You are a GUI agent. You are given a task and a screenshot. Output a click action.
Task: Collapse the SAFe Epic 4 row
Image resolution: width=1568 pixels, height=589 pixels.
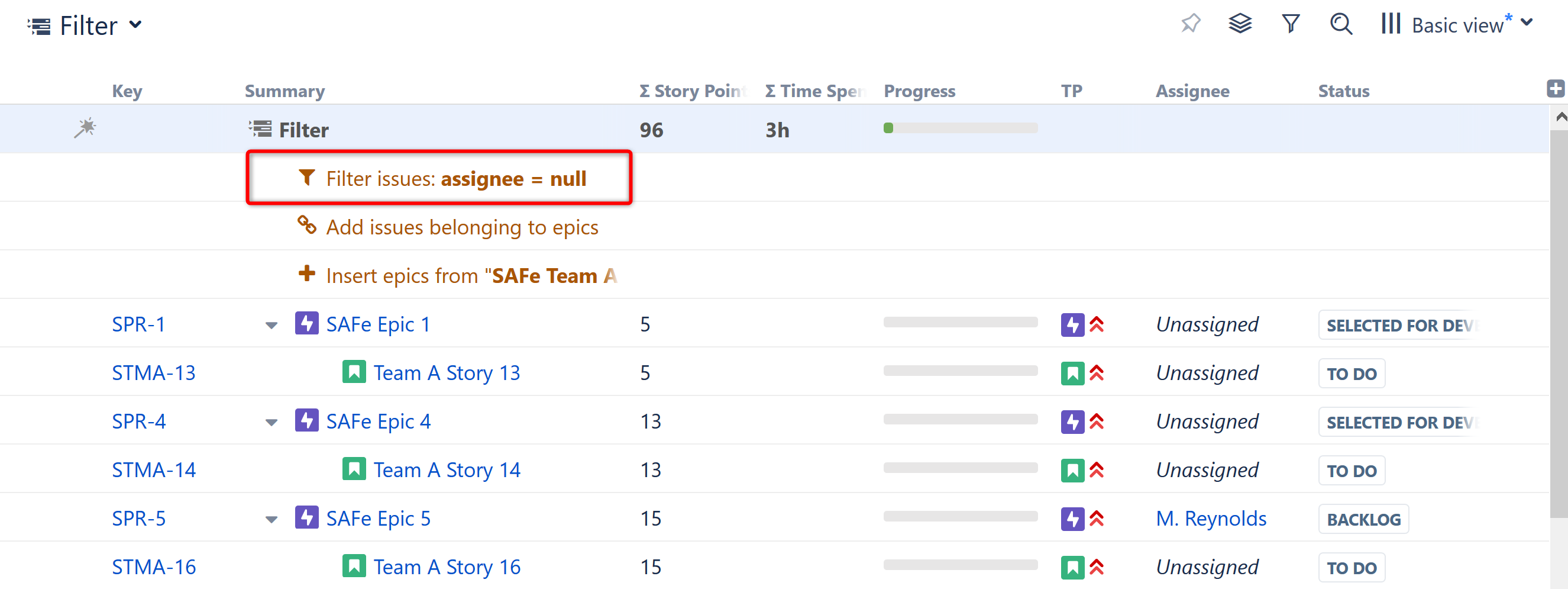click(271, 422)
